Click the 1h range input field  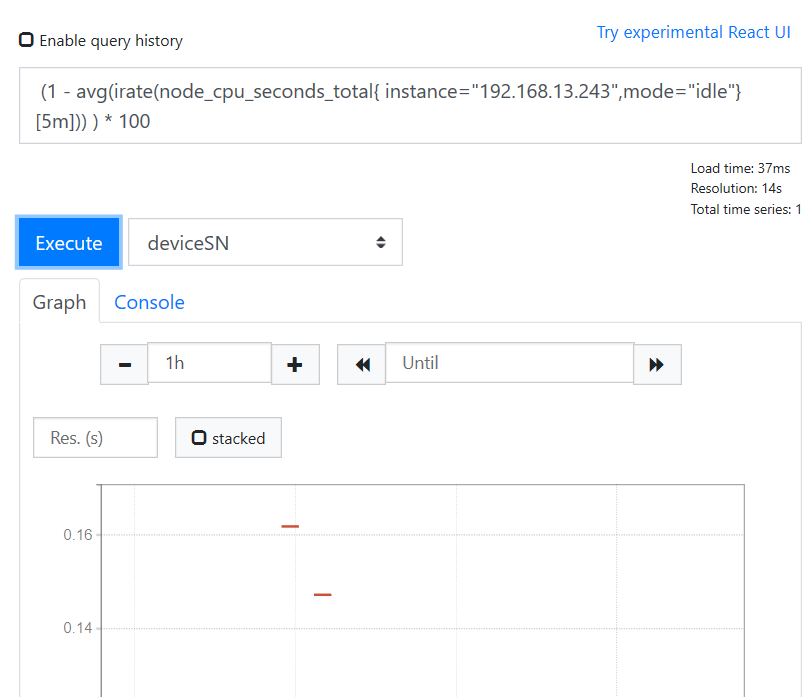[209, 363]
